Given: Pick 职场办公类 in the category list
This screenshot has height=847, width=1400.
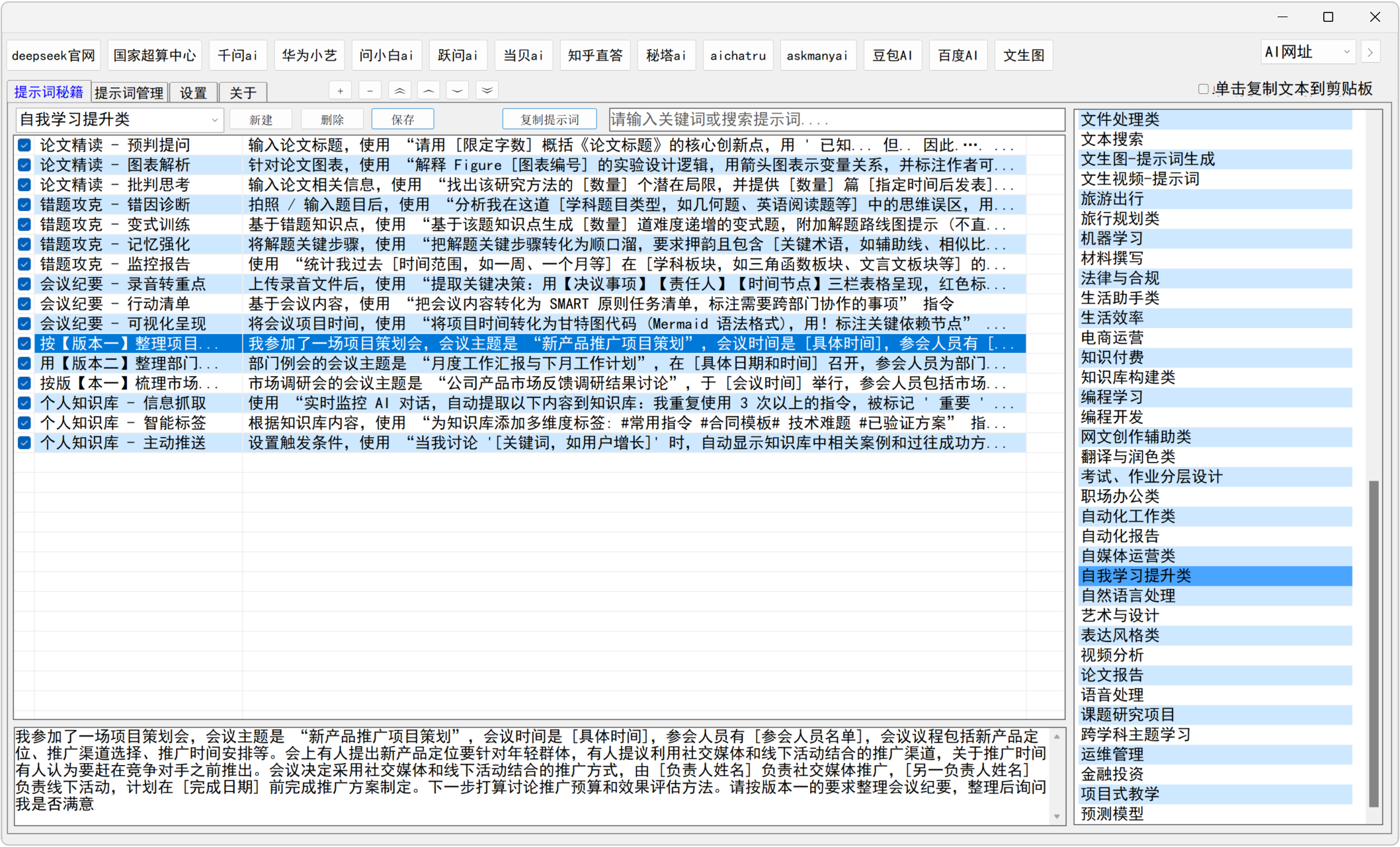Looking at the screenshot, I should coord(1215,497).
